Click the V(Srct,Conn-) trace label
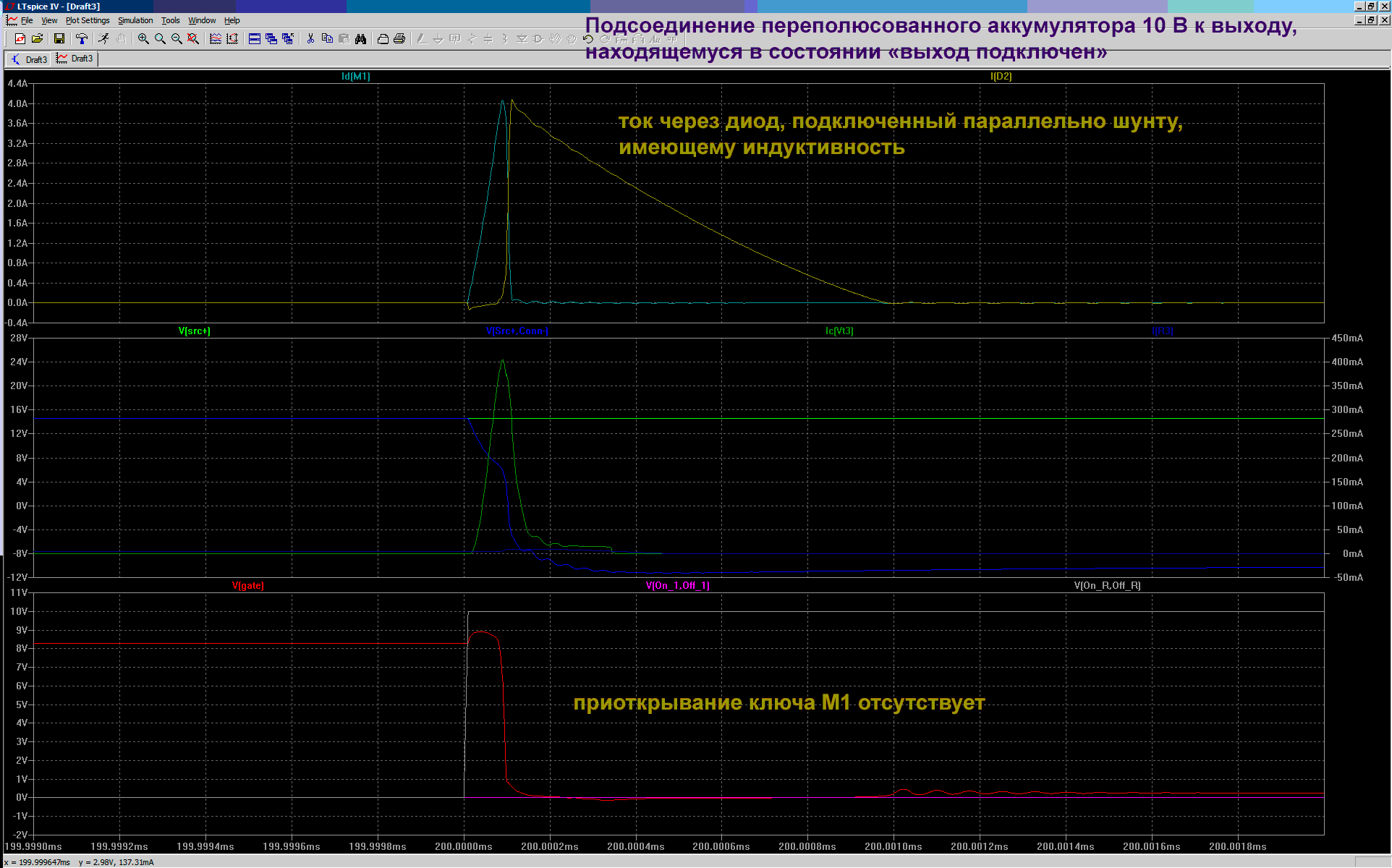This screenshot has height=868, width=1392. 517,331
